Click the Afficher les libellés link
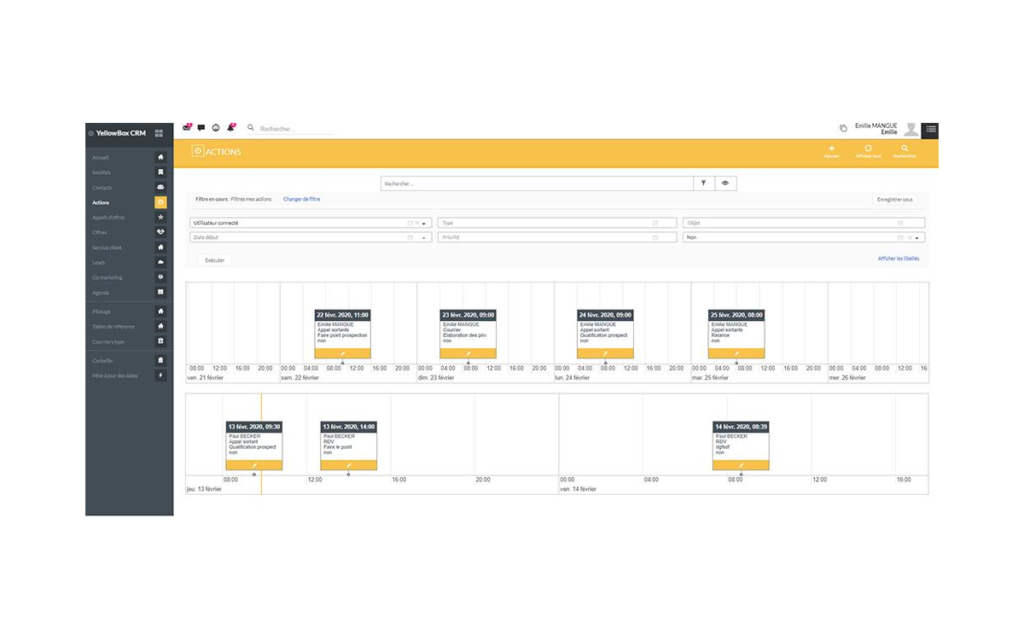Viewport: 1024px width, 640px height. pos(898,259)
